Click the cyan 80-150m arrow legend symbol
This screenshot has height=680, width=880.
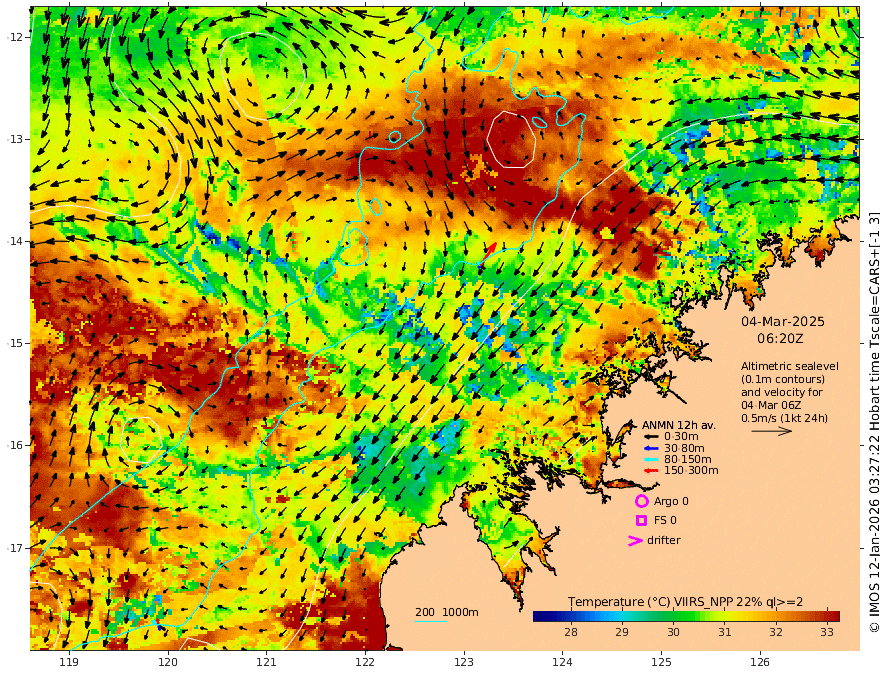650,460
